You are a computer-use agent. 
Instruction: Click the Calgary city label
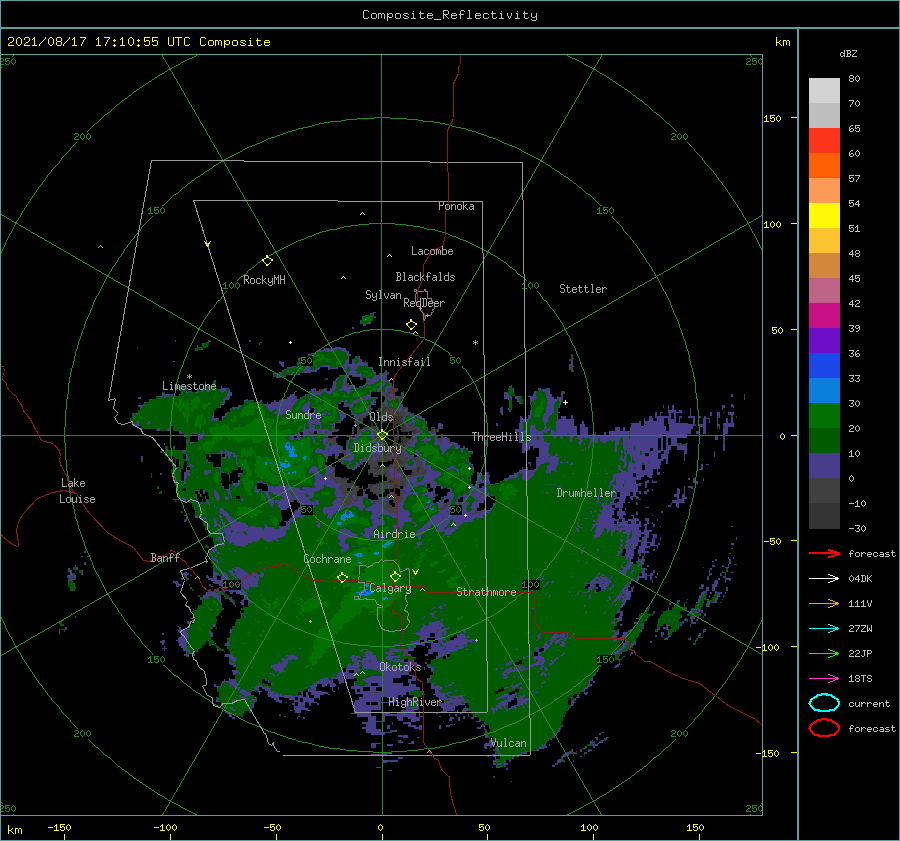pos(390,588)
